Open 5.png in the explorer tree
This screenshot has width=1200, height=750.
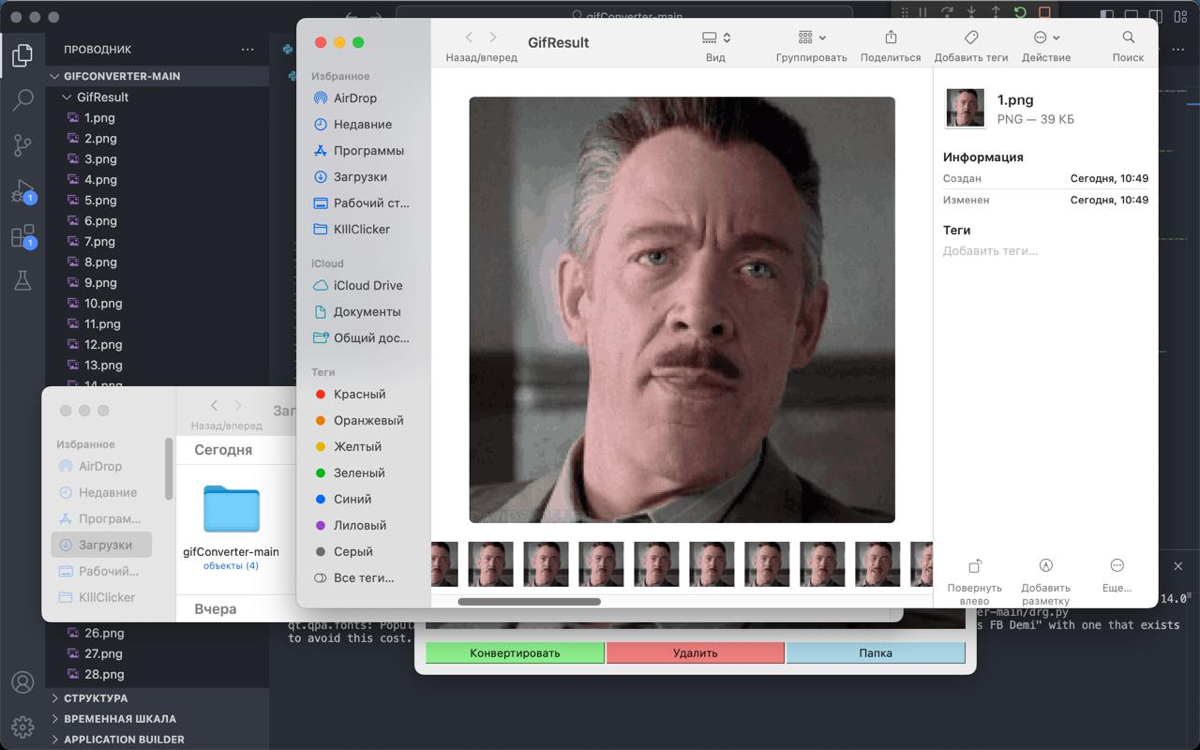[100, 200]
